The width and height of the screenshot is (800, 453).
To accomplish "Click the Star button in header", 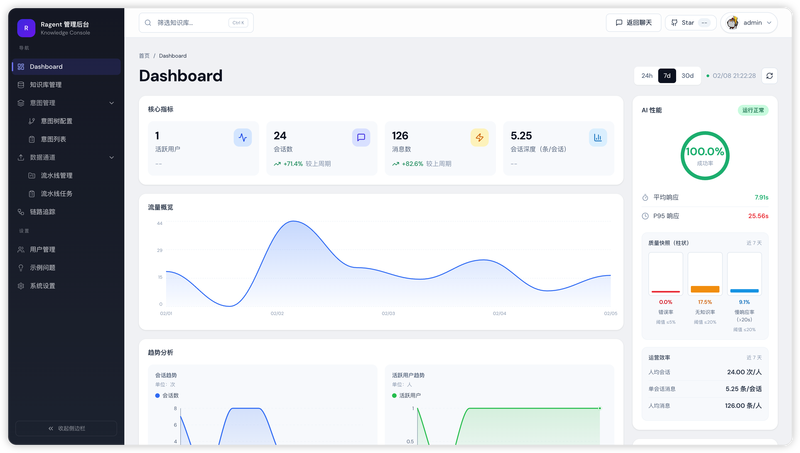I will 690,22.
